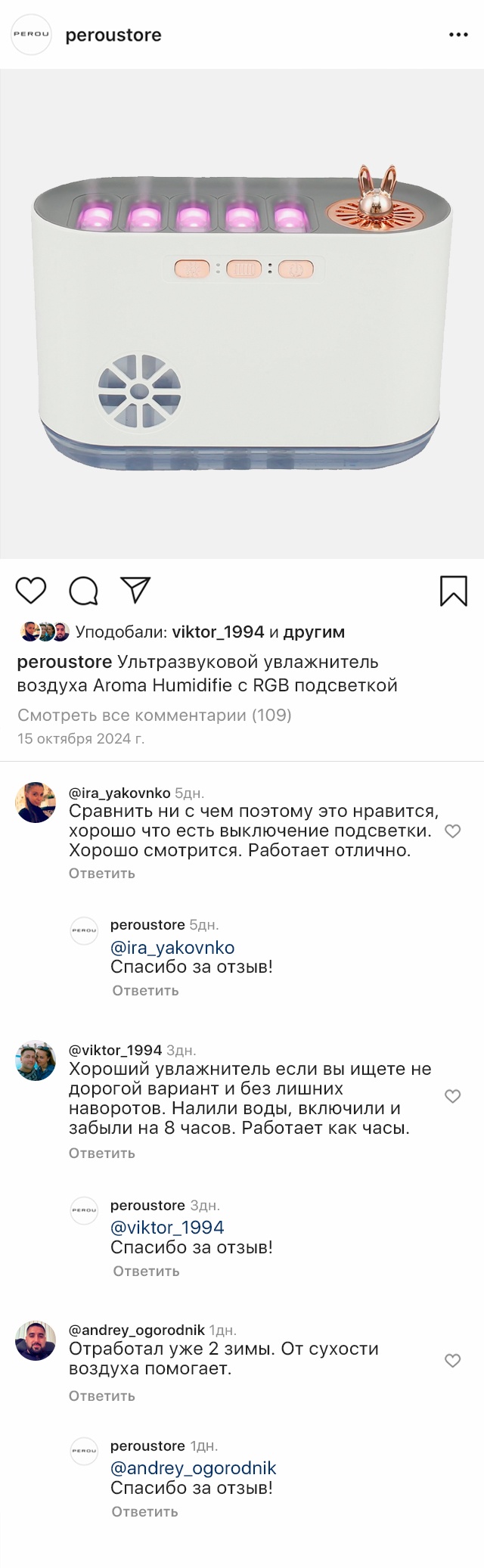This screenshot has height=1568, width=484.
Task: Like the humidifier post with heart icon
Action: (31, 591)
